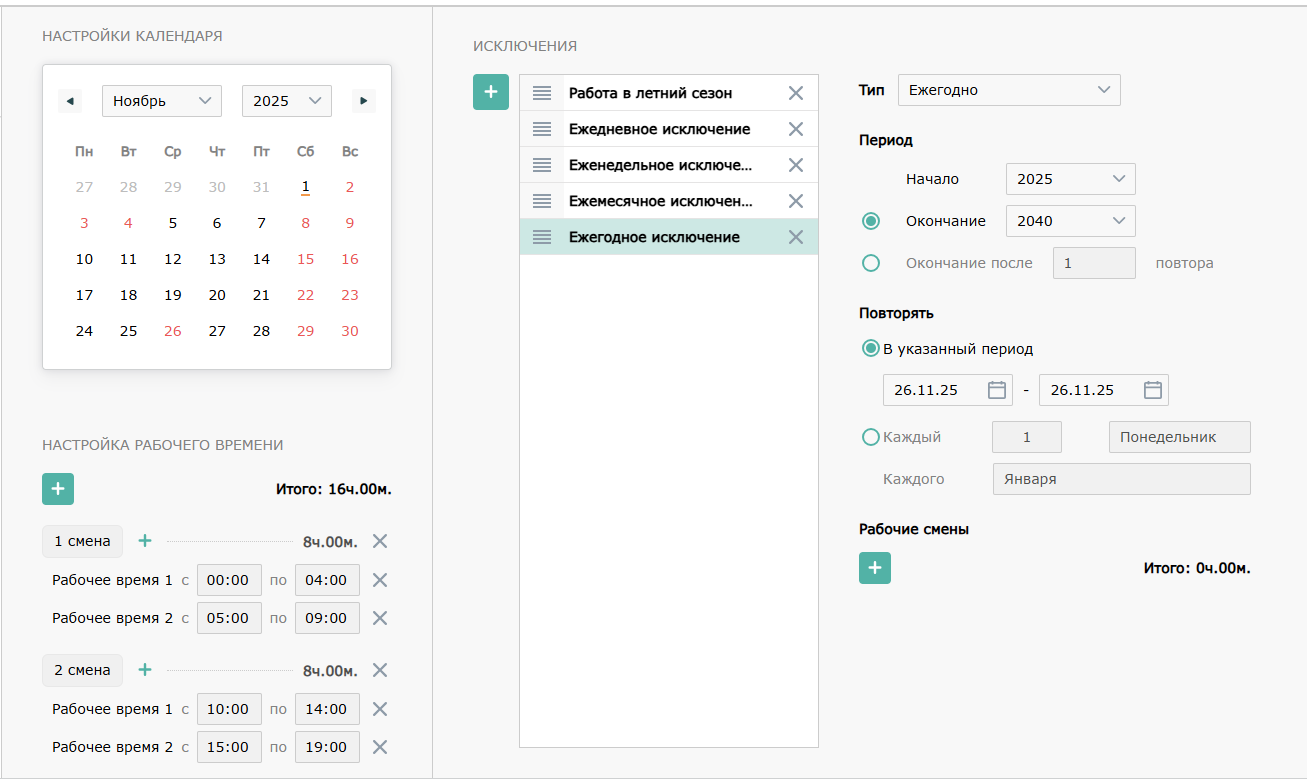Pick day 26 in the calendar
Viewport: 1307px width, 783px height.
point(173,331)
